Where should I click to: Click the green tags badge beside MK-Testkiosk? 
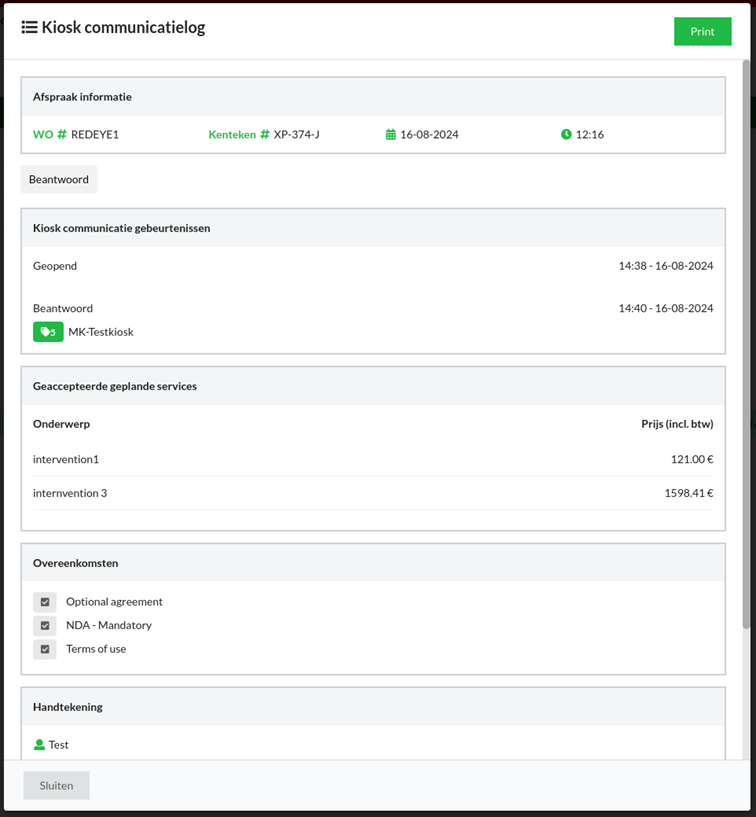point(48,332)
